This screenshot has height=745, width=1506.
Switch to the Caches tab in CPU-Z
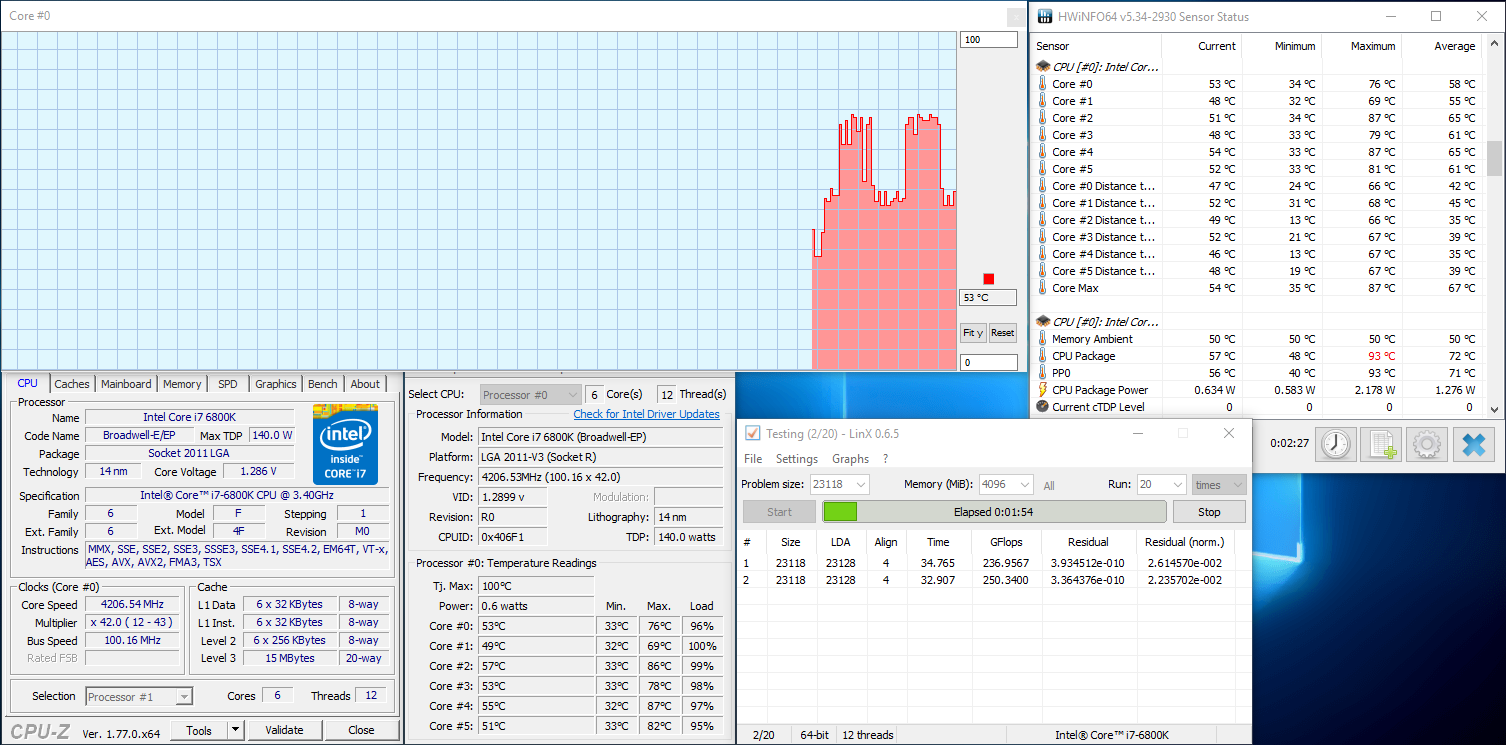[72, 384]
